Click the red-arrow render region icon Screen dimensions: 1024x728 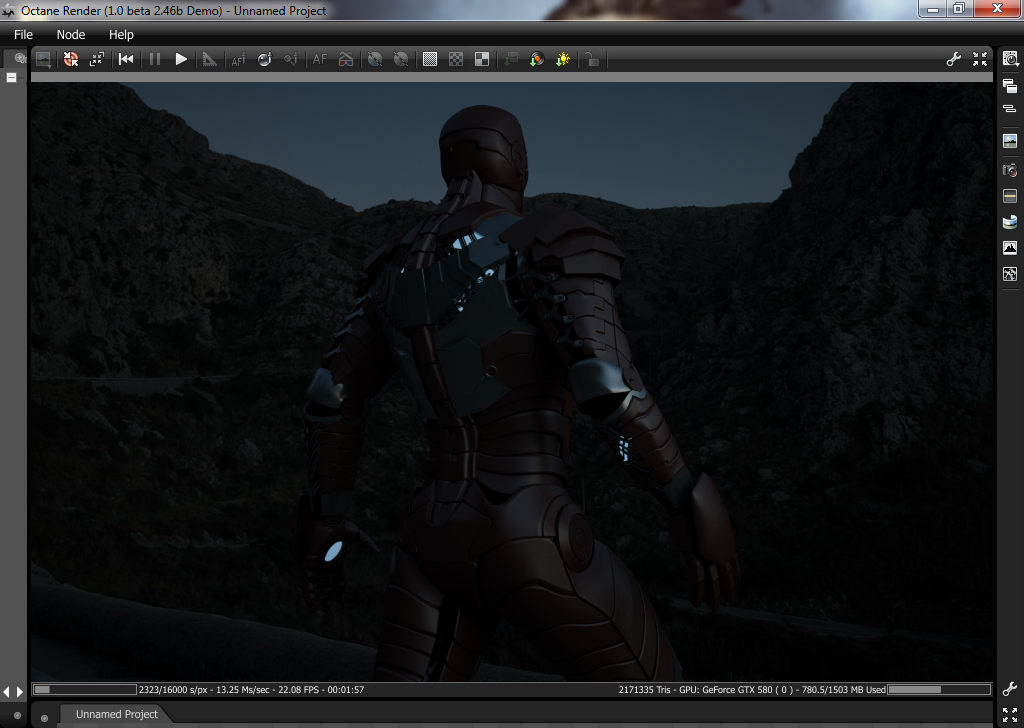click(71, 60)
